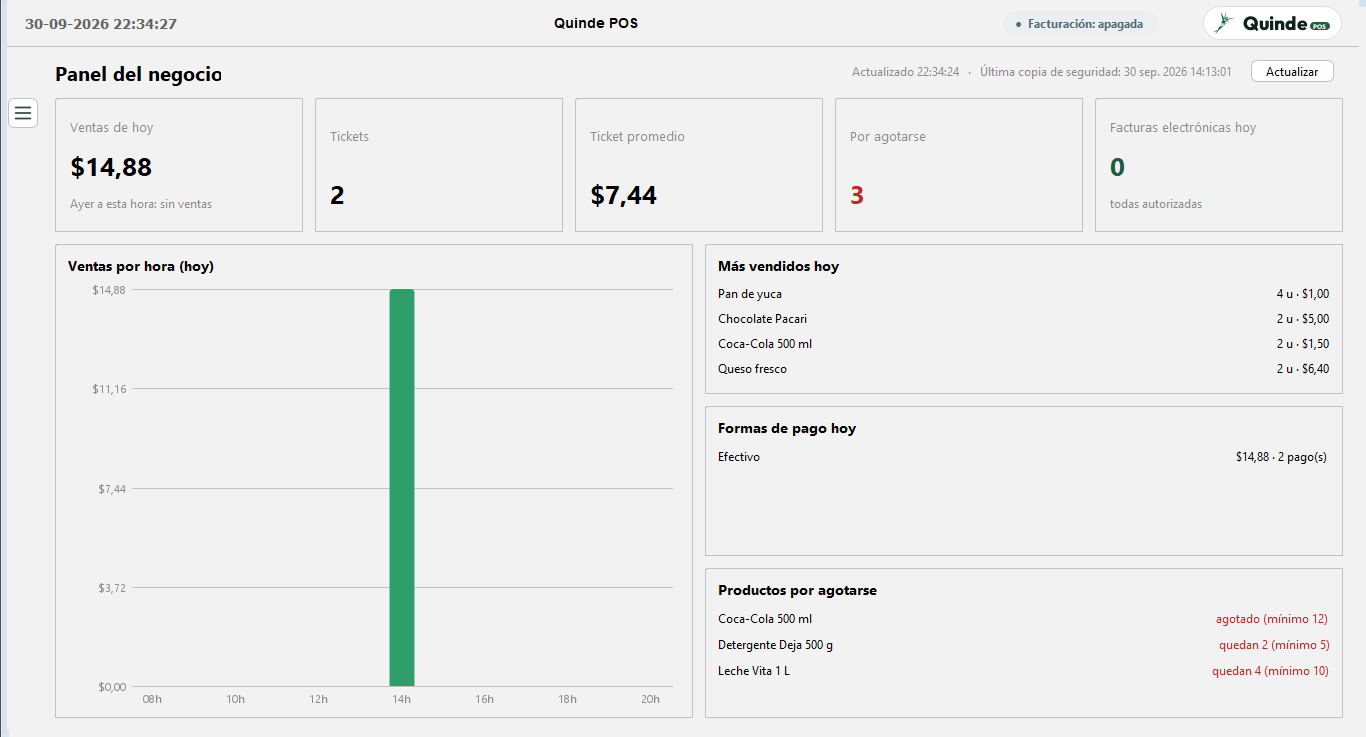This screenshot has height=737, width=1366.
Task: Select the Detergente Deja 500 g row
Action: 1024,645
